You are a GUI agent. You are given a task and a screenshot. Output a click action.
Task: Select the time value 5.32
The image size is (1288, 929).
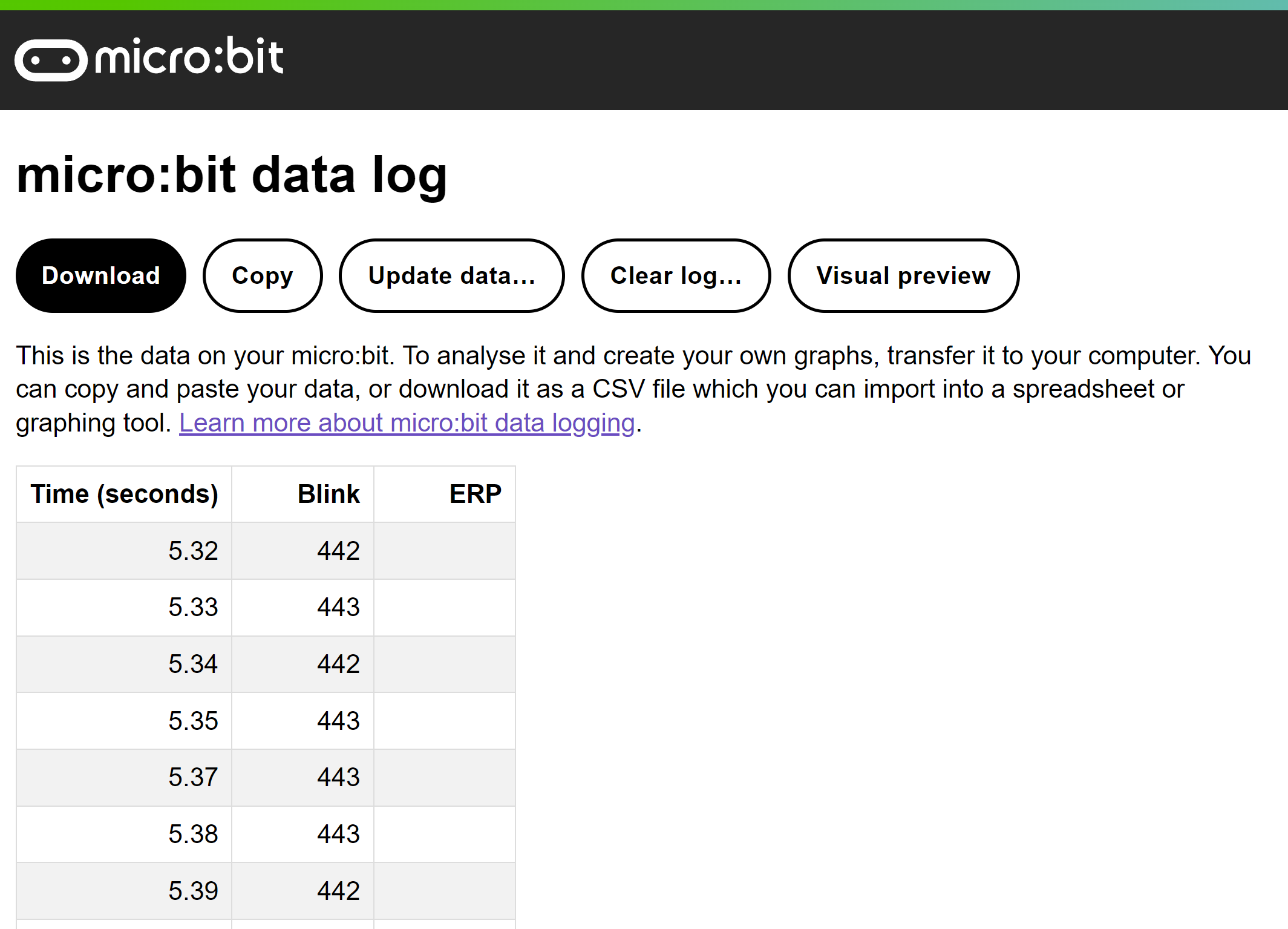pyautogui.click(x=193, y=551)
